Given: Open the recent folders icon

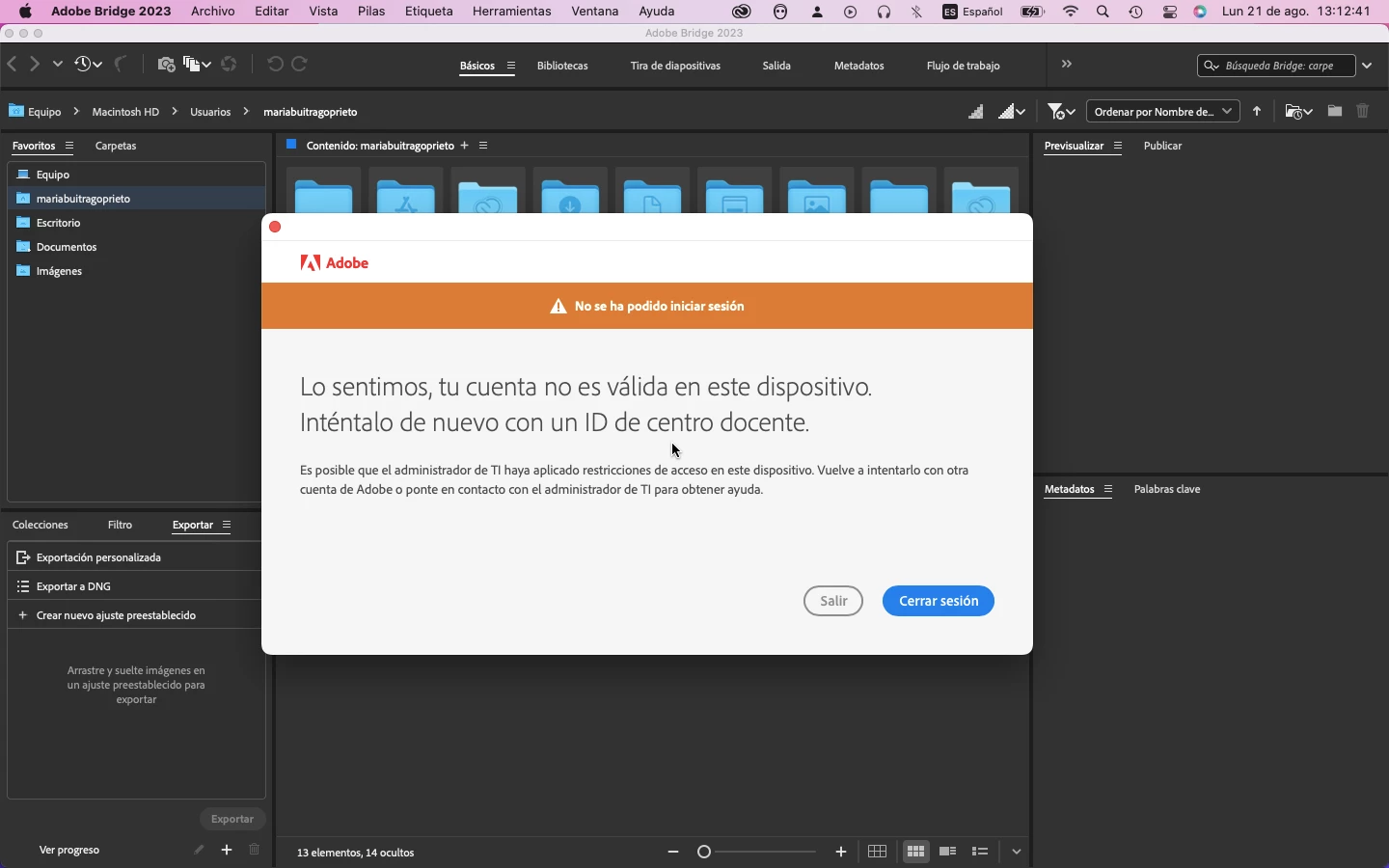Looking at the screenshot, I should point(1300,112).
